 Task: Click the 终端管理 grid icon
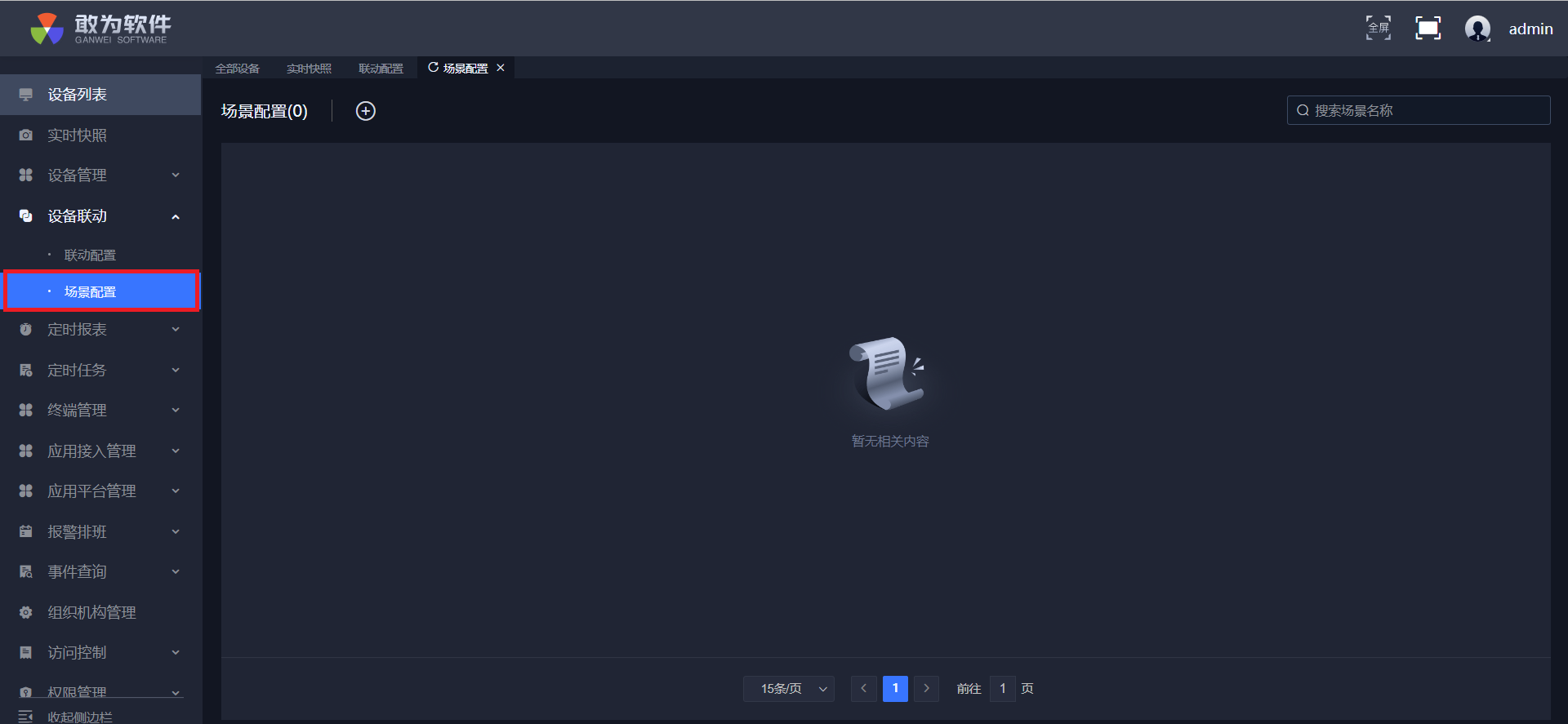[x=26, y=411]
